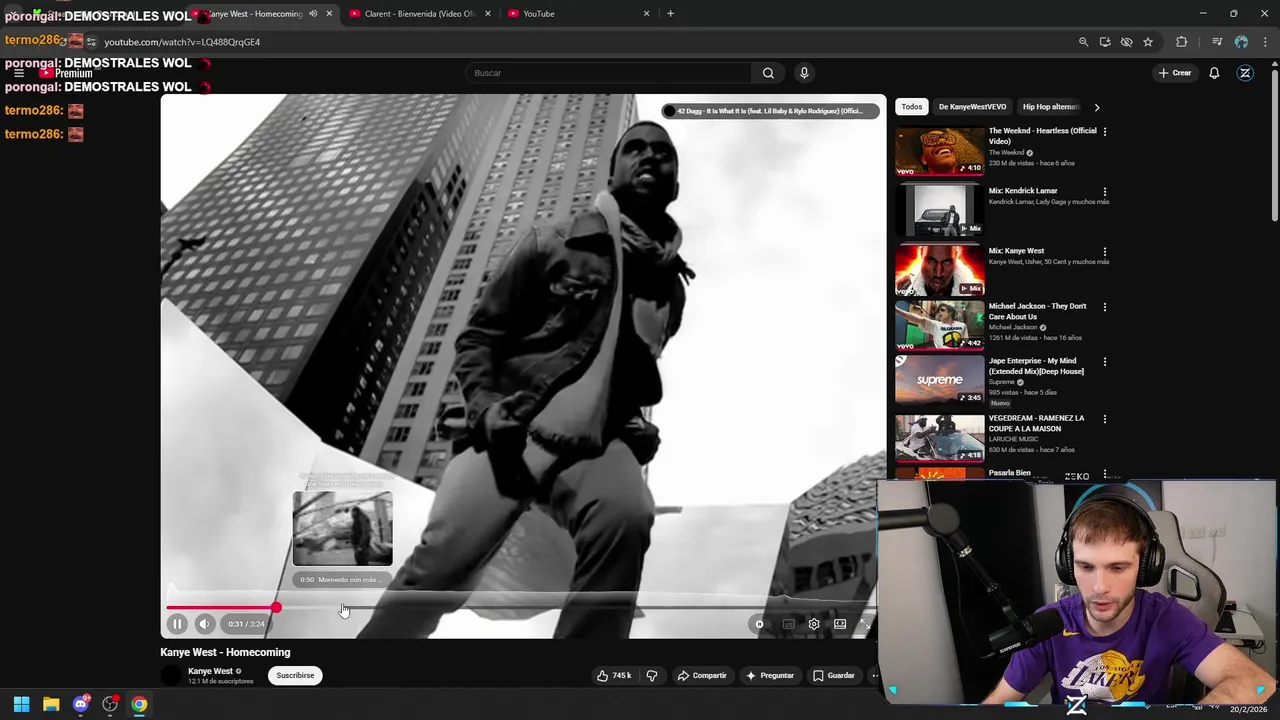
Task: Open the Crear create button
Action: (x=1175, y=73)
